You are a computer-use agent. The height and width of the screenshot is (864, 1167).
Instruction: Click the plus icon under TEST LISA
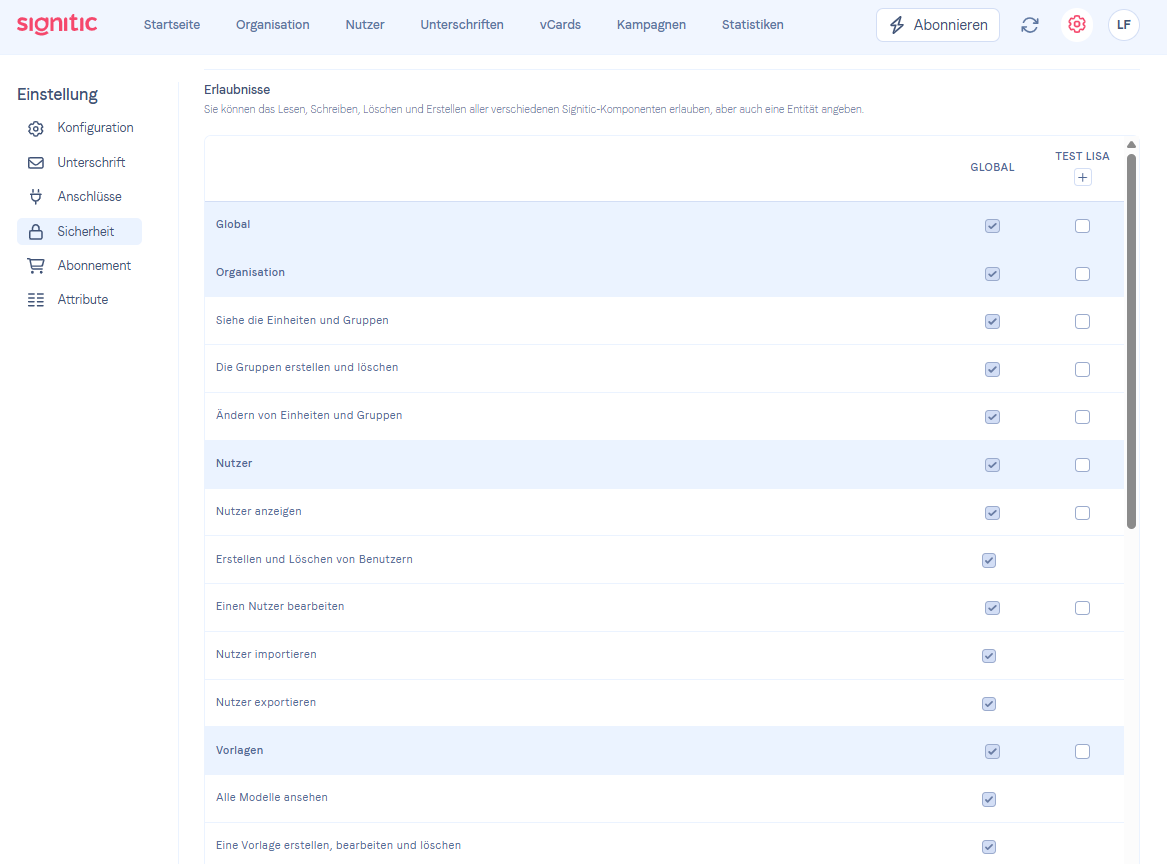tap(1082, 177)
